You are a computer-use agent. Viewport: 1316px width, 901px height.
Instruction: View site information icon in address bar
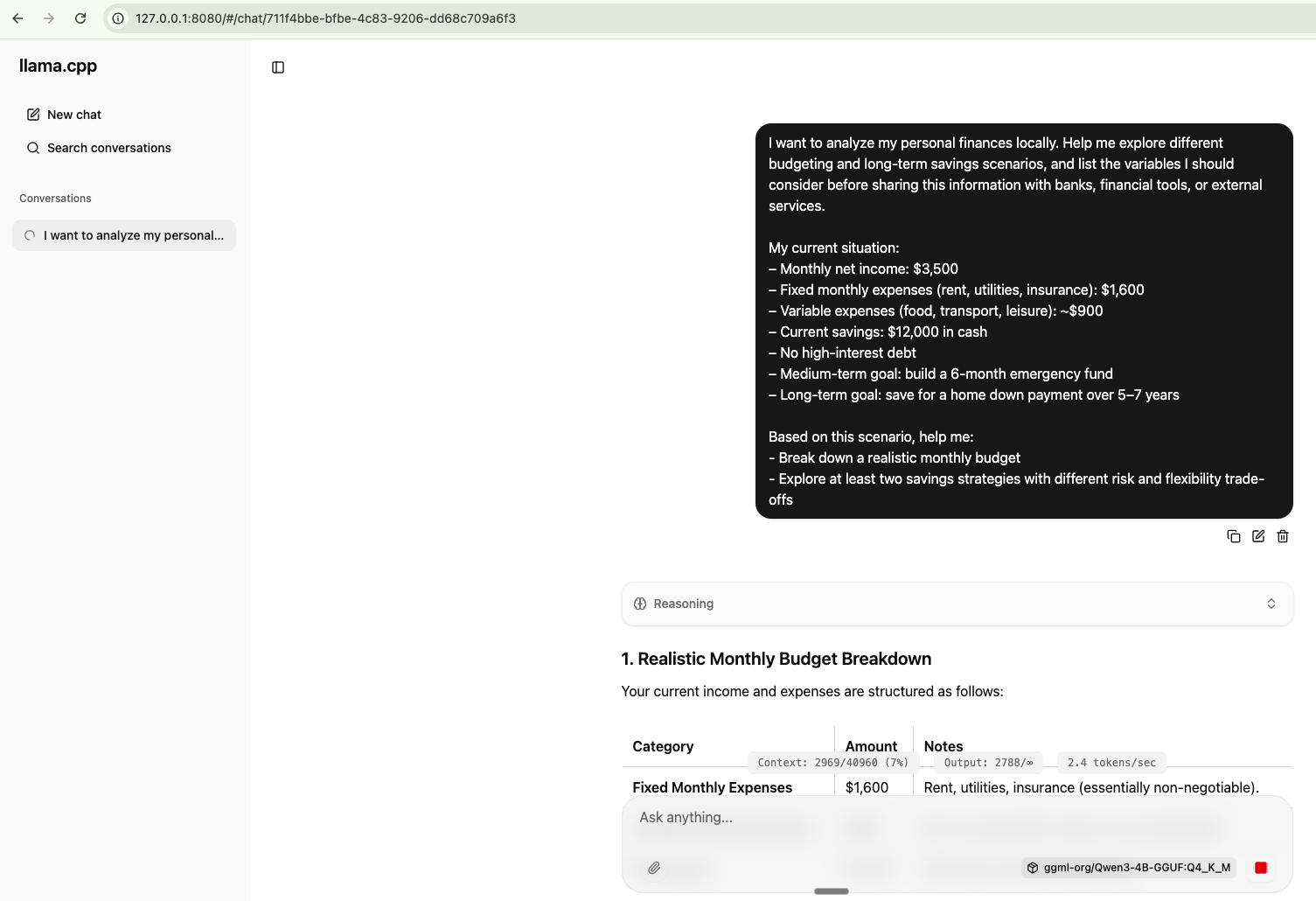118,18
